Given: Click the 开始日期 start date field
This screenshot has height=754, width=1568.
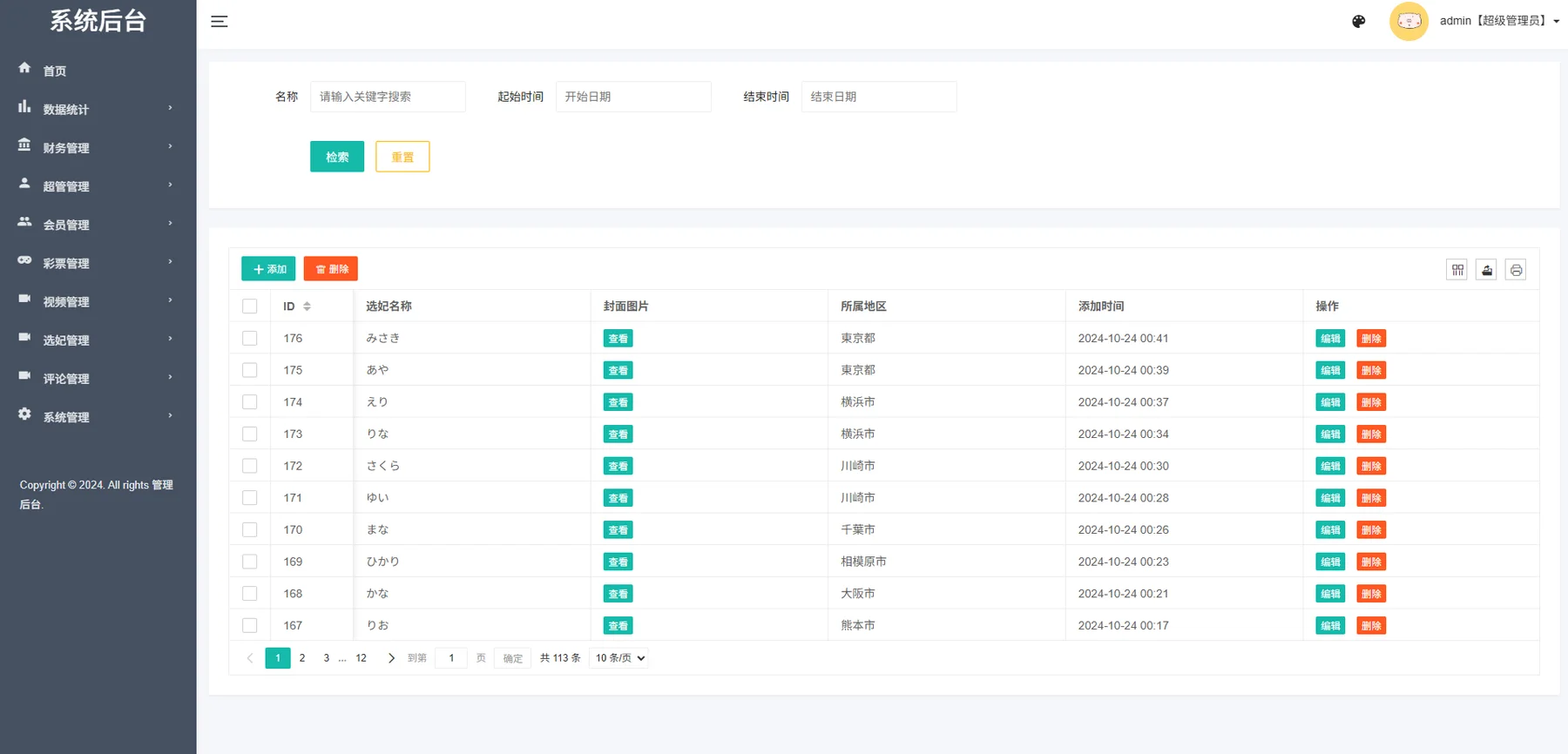Looking at the screenshot, I should tap(633, 97).
